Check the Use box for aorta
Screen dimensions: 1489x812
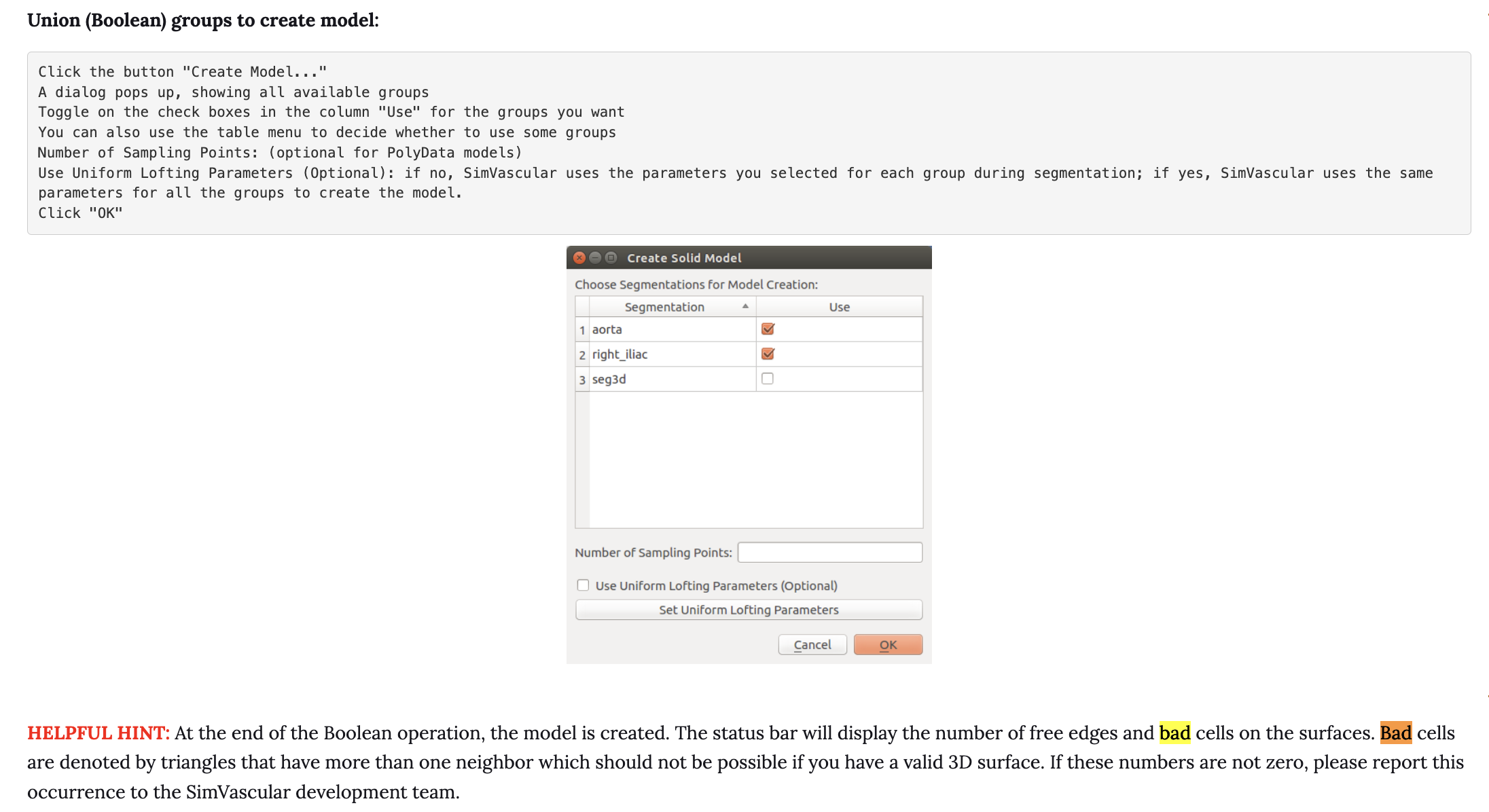(768, 329)
